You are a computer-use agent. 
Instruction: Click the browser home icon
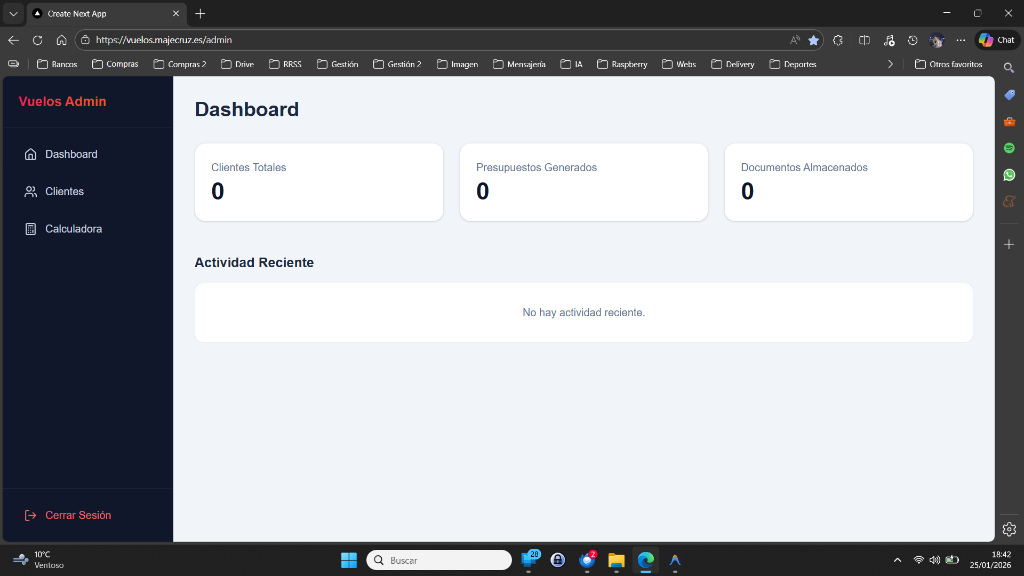click(61, 40)
